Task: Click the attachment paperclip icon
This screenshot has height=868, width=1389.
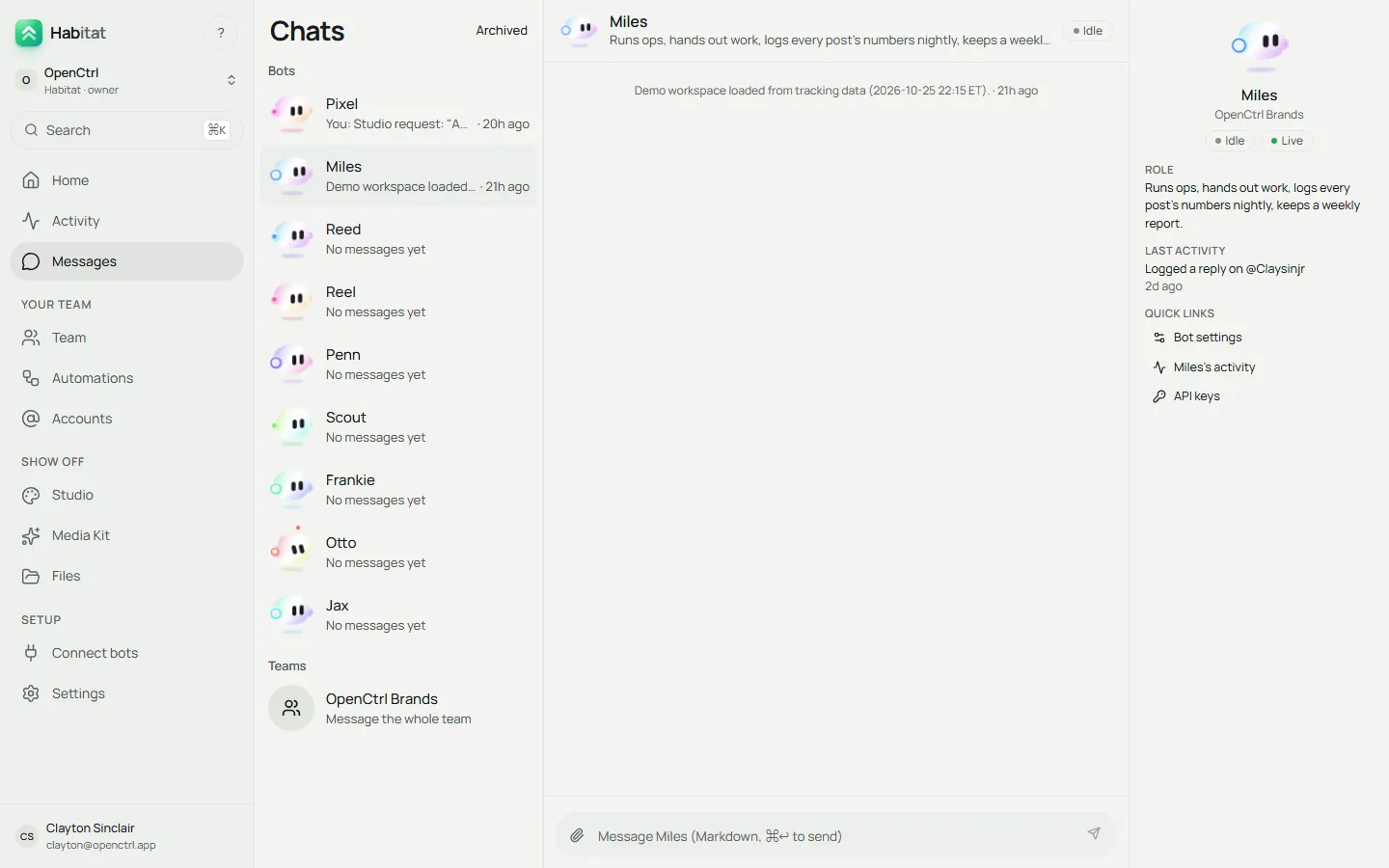Action: pyautogui.click(x=577, y=835)
